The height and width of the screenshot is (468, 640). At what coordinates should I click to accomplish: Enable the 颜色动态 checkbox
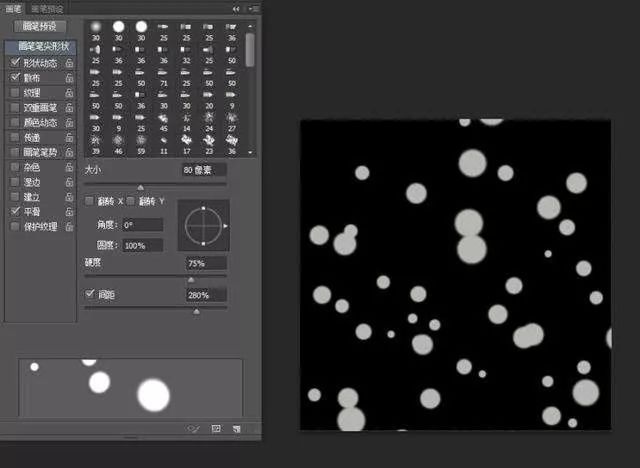[x=15, y=122]
